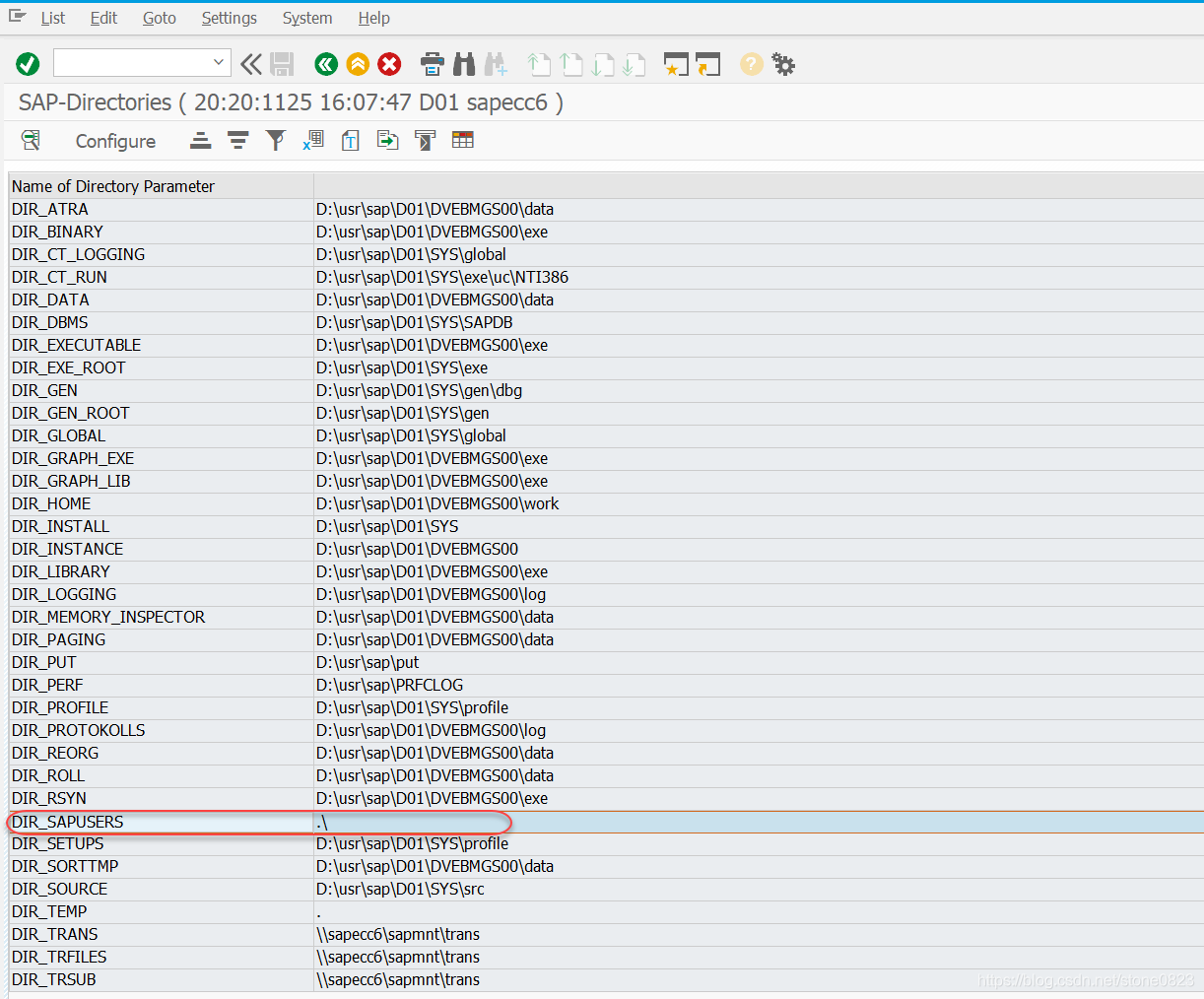Screen dimensions: 1204x999
Task: Select the DIR_CT_LOGGING parameter
Action: tap(79, 254)
